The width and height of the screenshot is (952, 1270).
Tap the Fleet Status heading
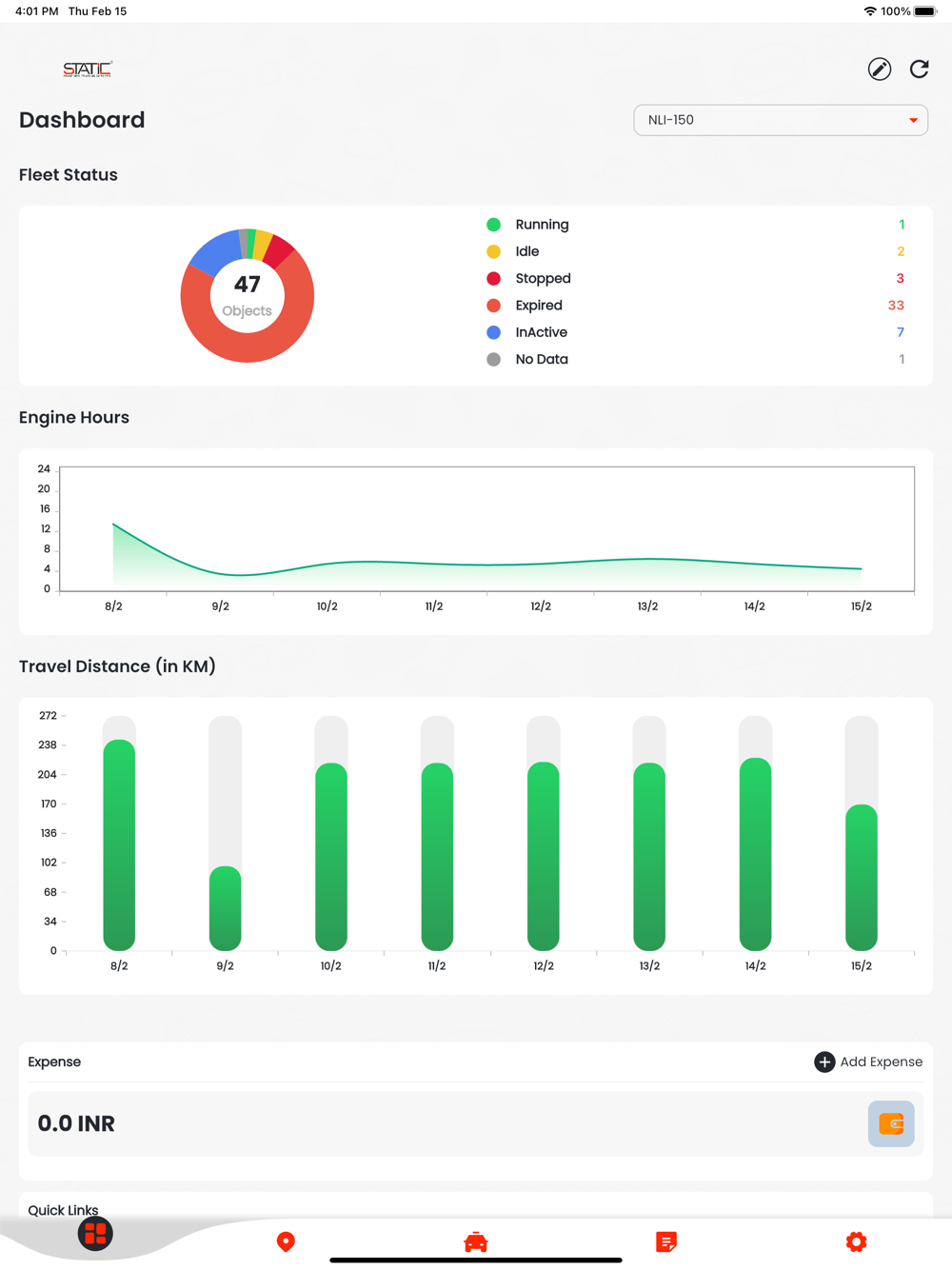(69, 174)
